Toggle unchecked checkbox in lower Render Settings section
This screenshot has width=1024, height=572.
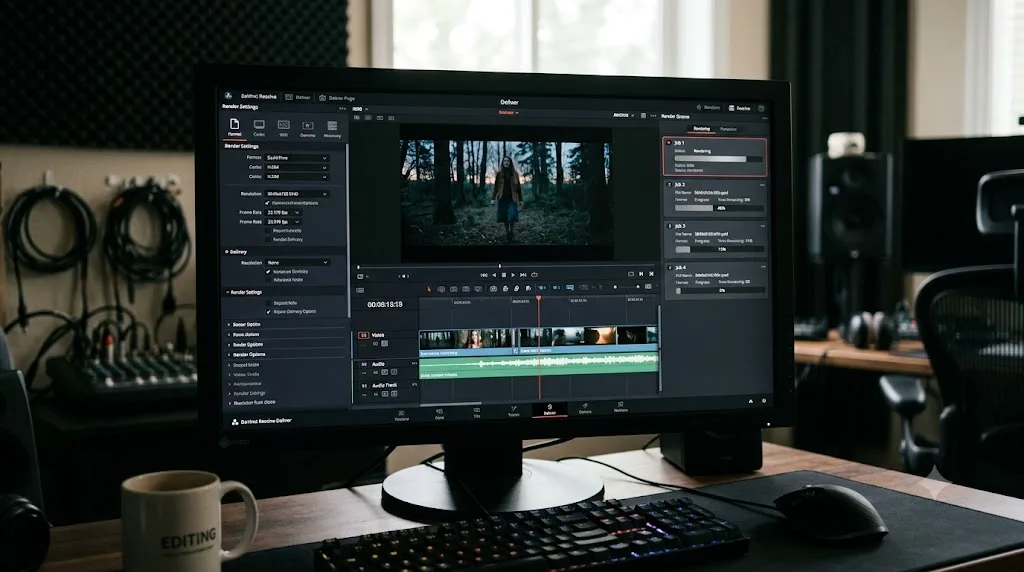(x=268, y=303)
